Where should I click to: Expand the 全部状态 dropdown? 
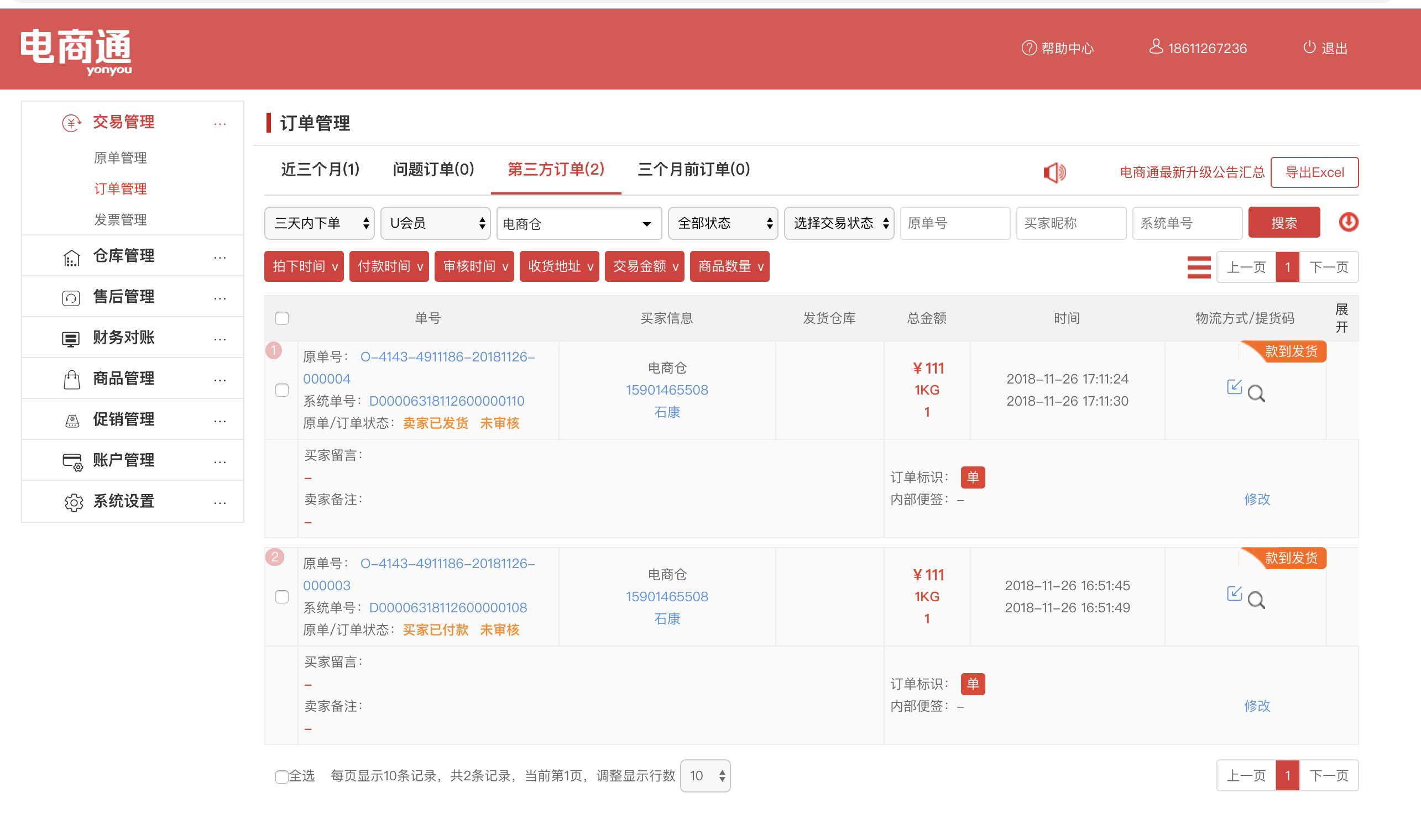coord(723,223)
